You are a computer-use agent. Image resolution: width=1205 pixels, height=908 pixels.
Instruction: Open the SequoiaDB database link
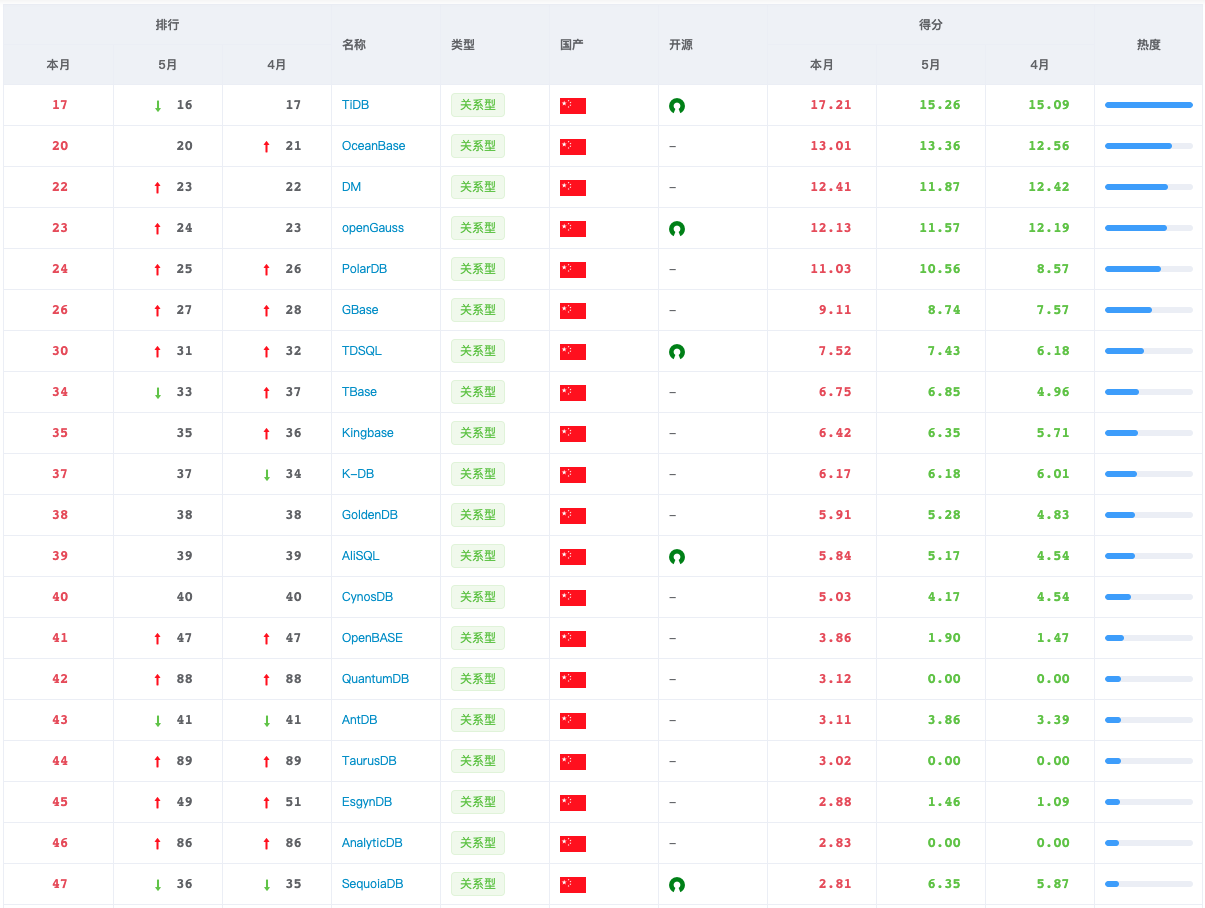click(x=373, y=884)
